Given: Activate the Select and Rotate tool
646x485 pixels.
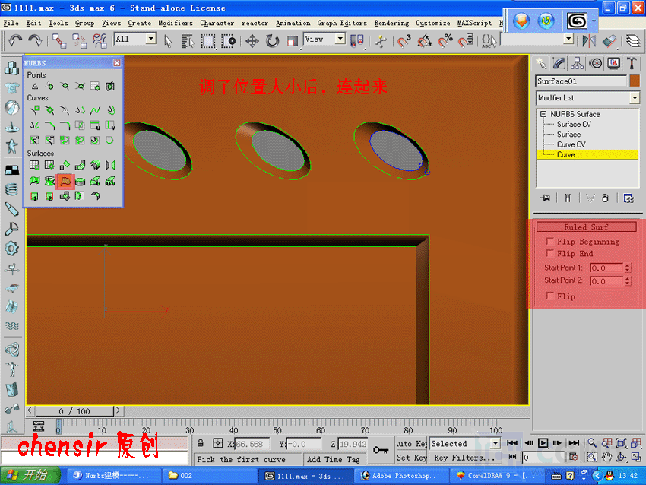Looking at the screenshot, I should tap(272, 41).
